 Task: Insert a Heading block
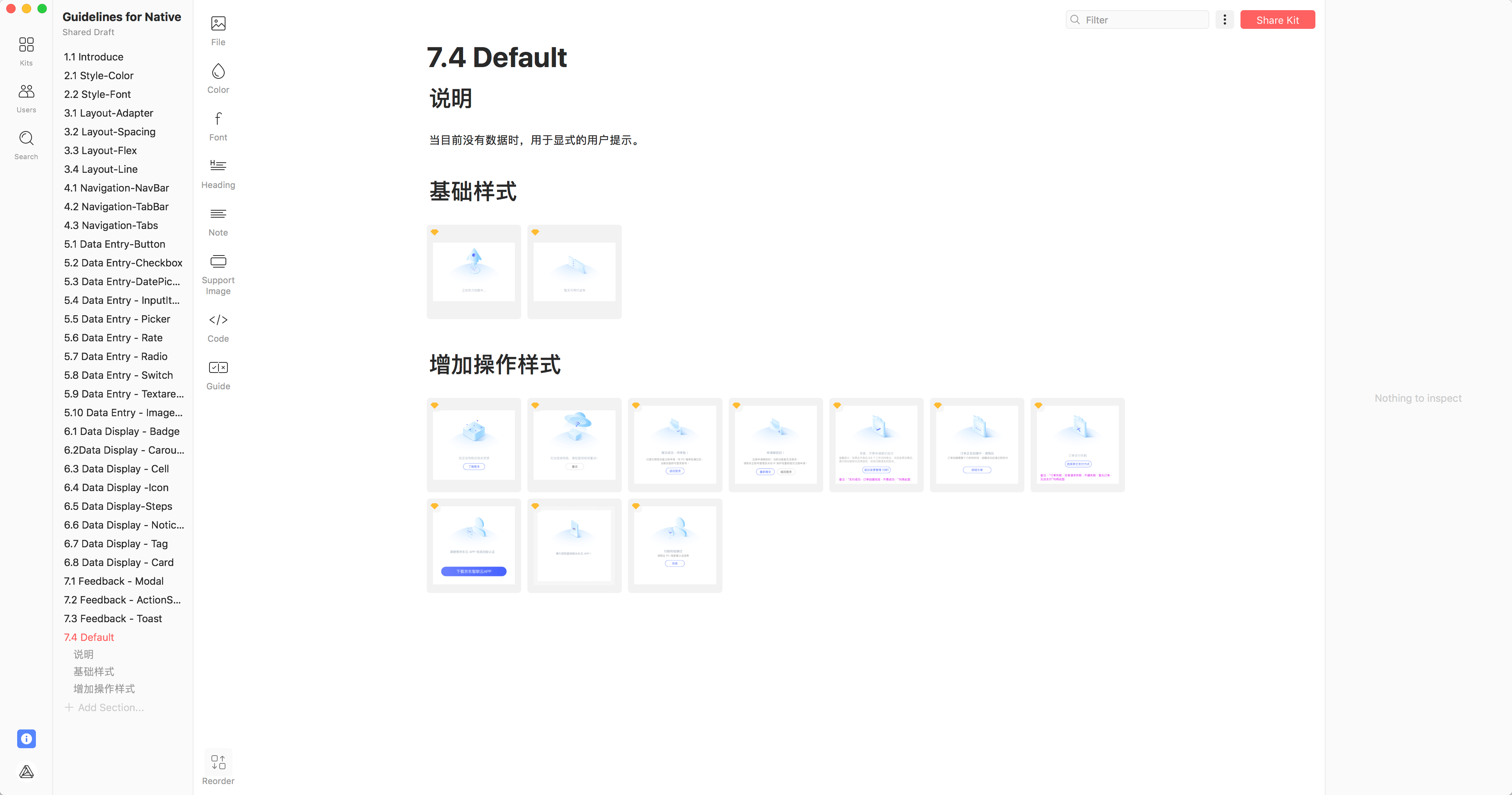click(218, 173)
